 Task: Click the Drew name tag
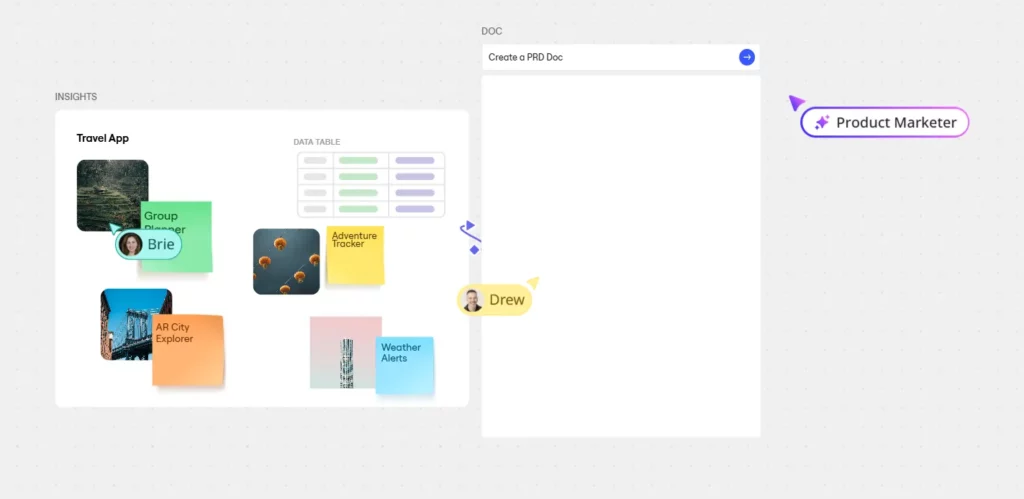(x=506, y=300)
